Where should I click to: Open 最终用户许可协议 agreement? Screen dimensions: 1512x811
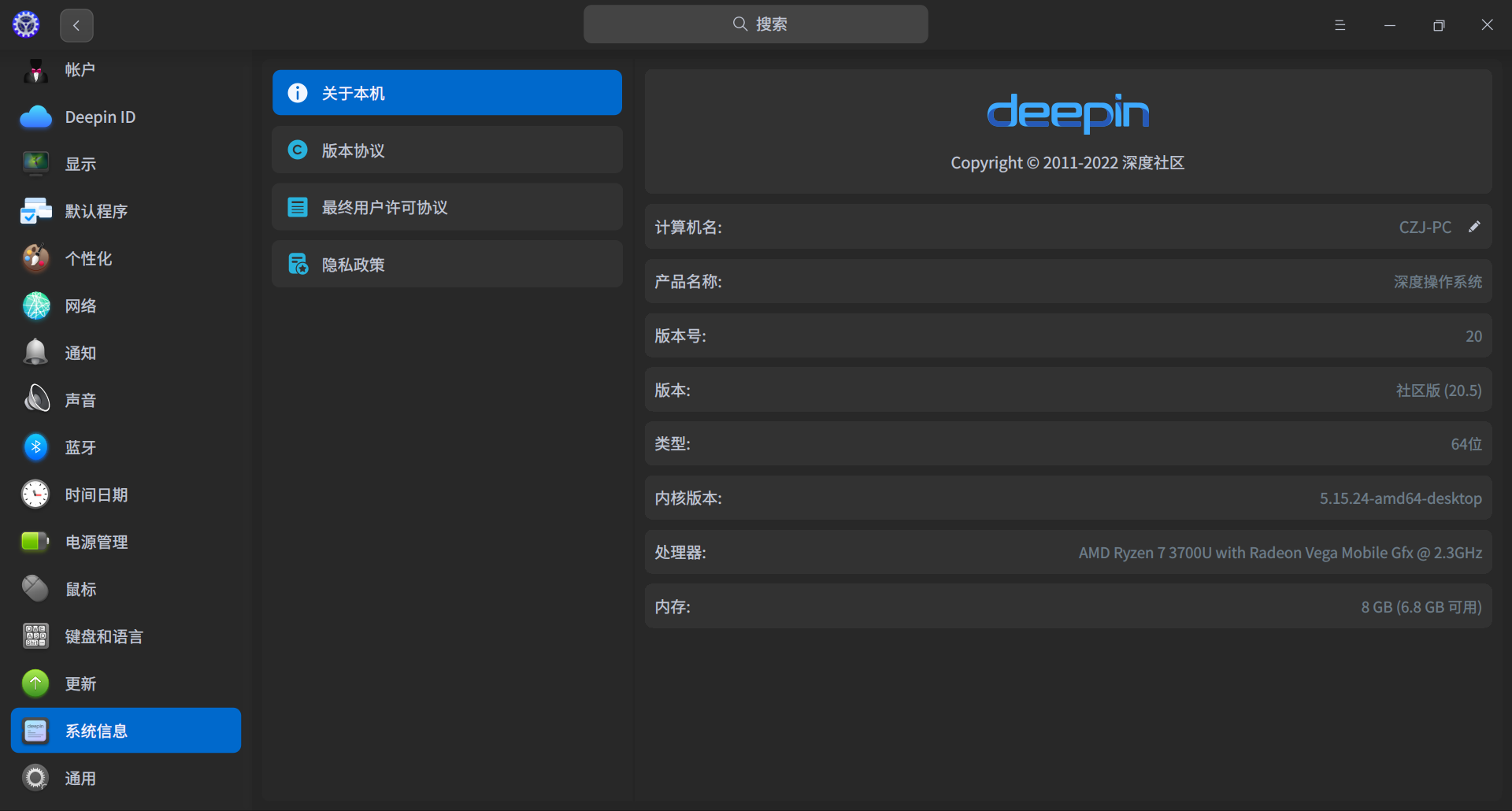[x=447, y=207]
